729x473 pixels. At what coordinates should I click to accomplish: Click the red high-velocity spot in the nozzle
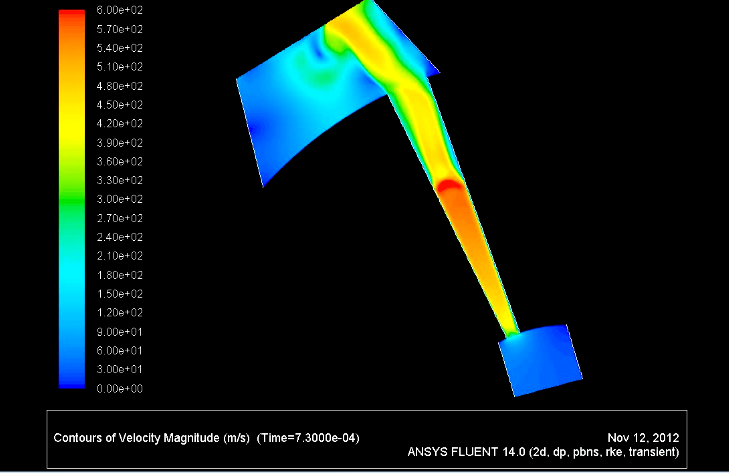[x=450, y=184]
